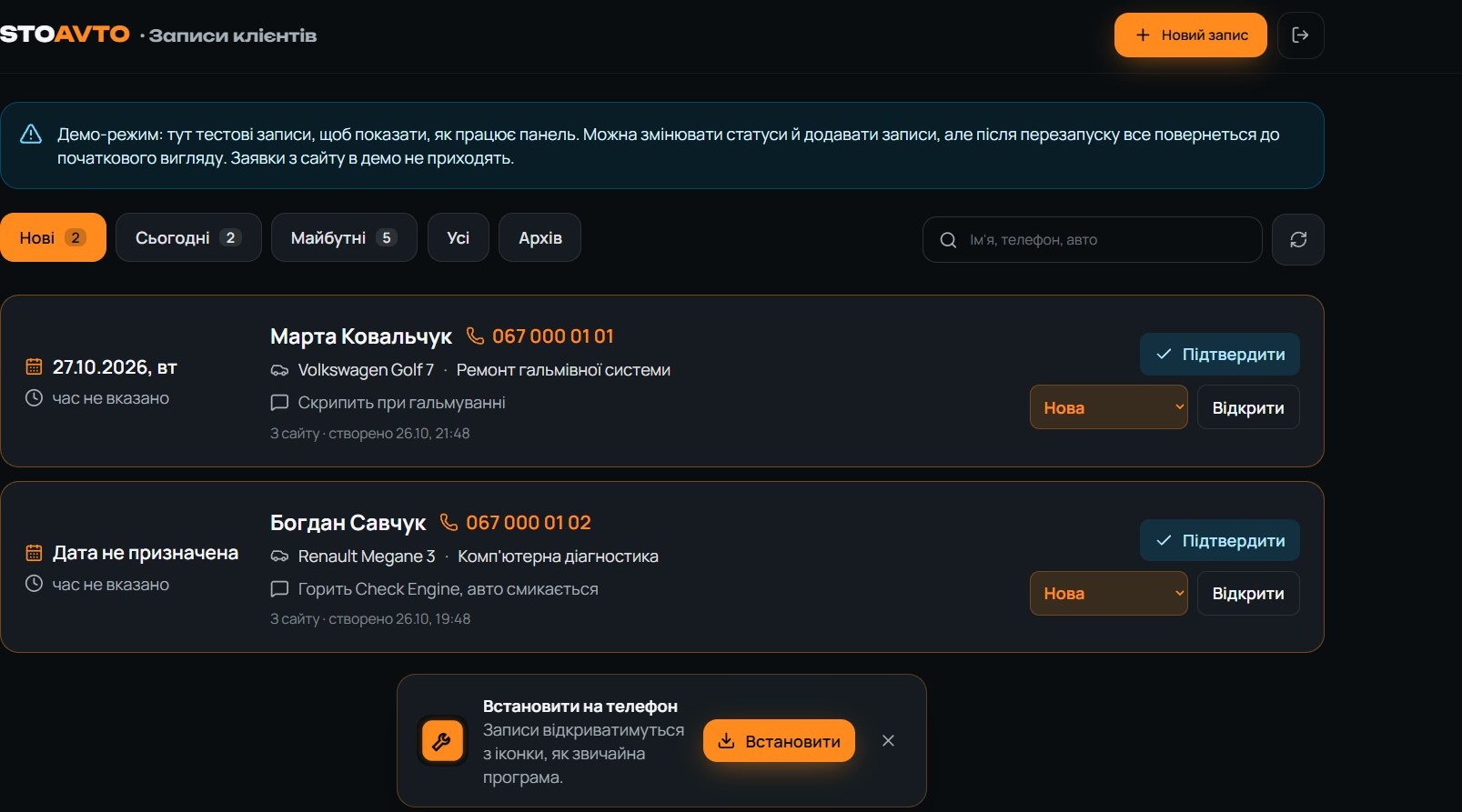Open Богдан Савчук's record with Відкрити
The height and width of the screenshot is (812, 1462).
1248,594
